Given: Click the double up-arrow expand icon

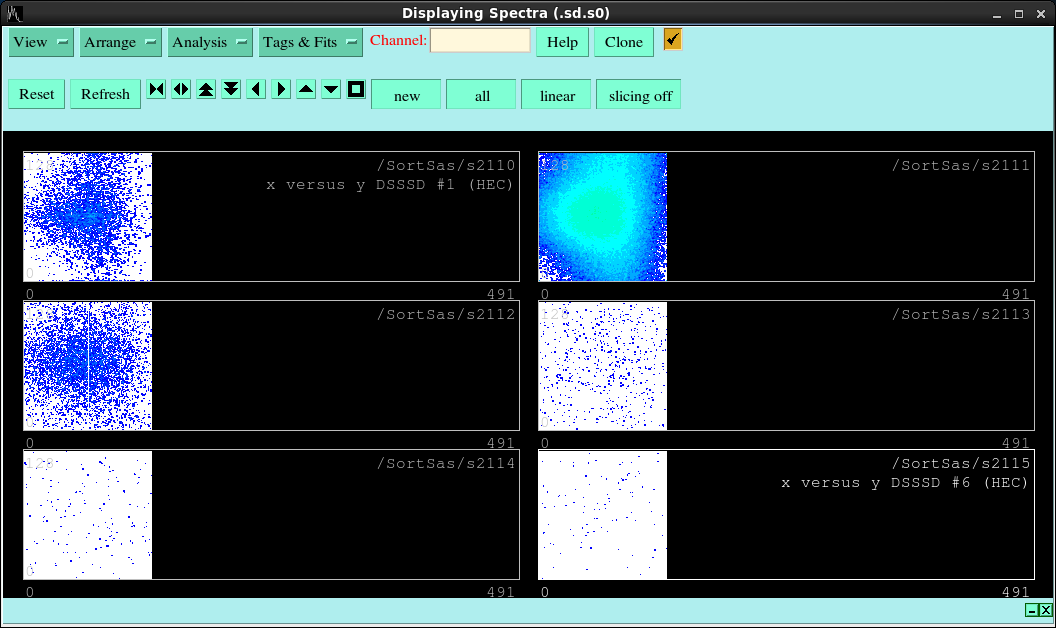Looking at the screenshot, I should [206, 90].
